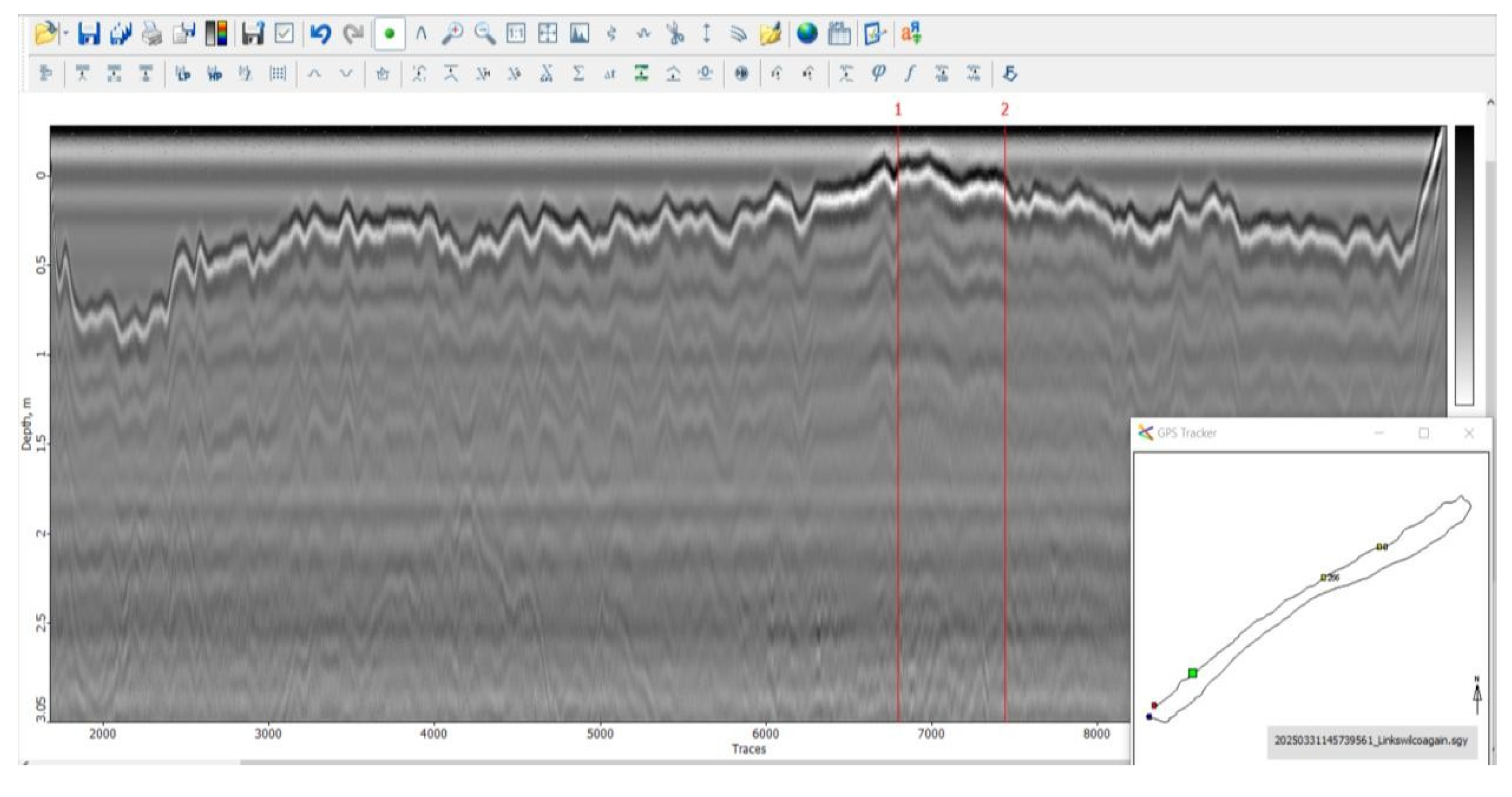
Task: Open the color palette icon
Action: 216,33
